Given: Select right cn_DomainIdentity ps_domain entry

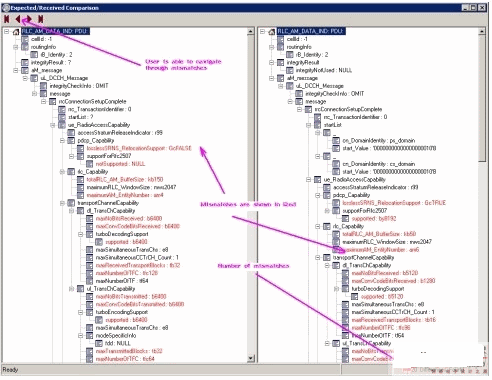Looking at the screenshot, I should pyautogui.click(x=379, y=141).
